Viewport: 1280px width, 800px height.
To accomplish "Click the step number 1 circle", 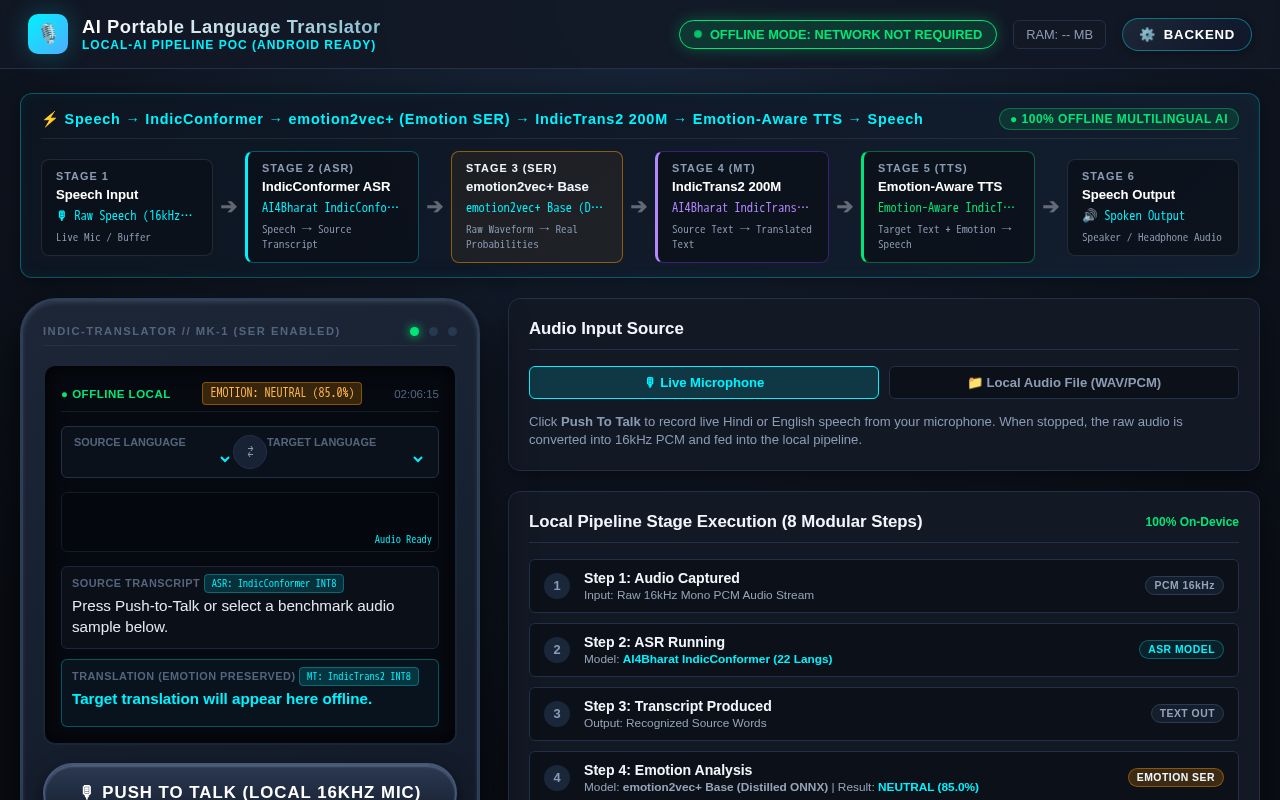I will point(557,586).
